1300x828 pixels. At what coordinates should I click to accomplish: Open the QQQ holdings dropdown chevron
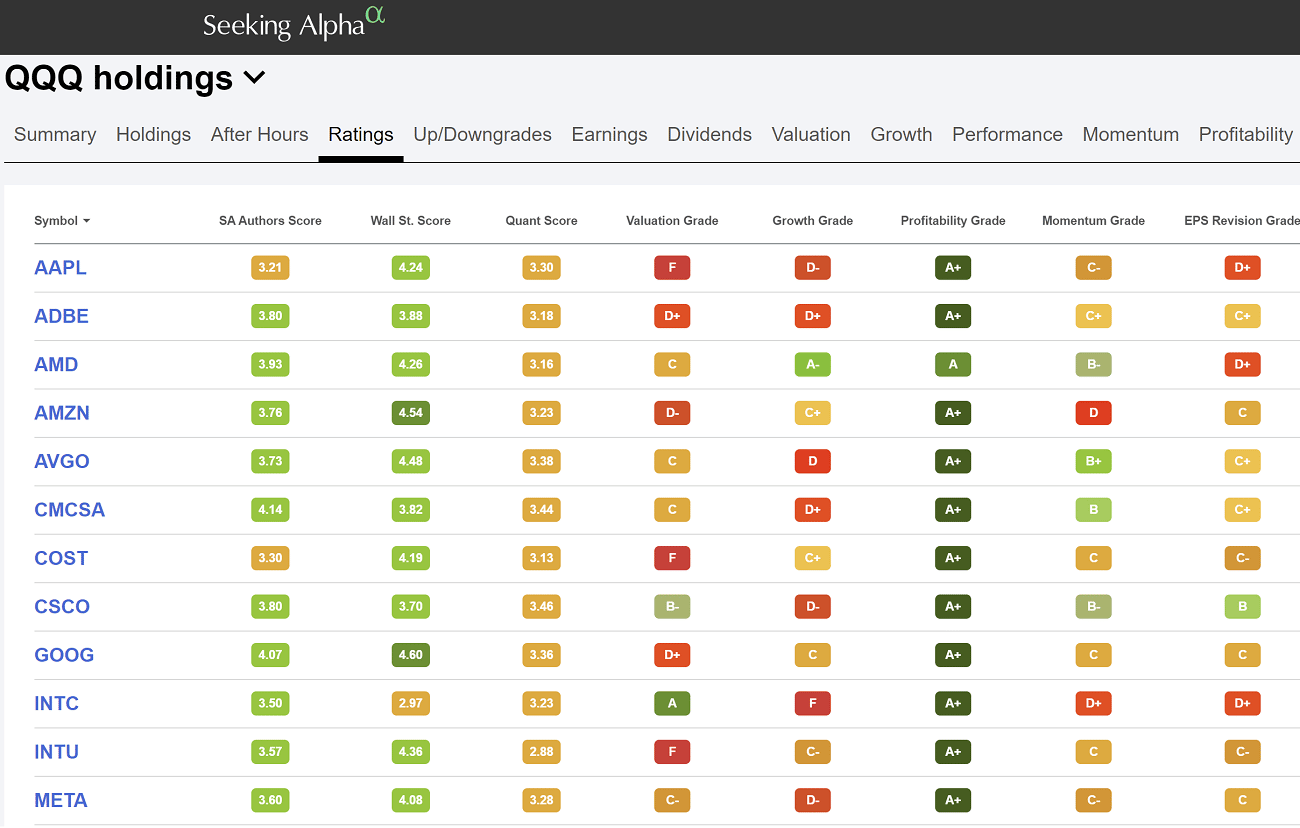click(x=255, y=77)
